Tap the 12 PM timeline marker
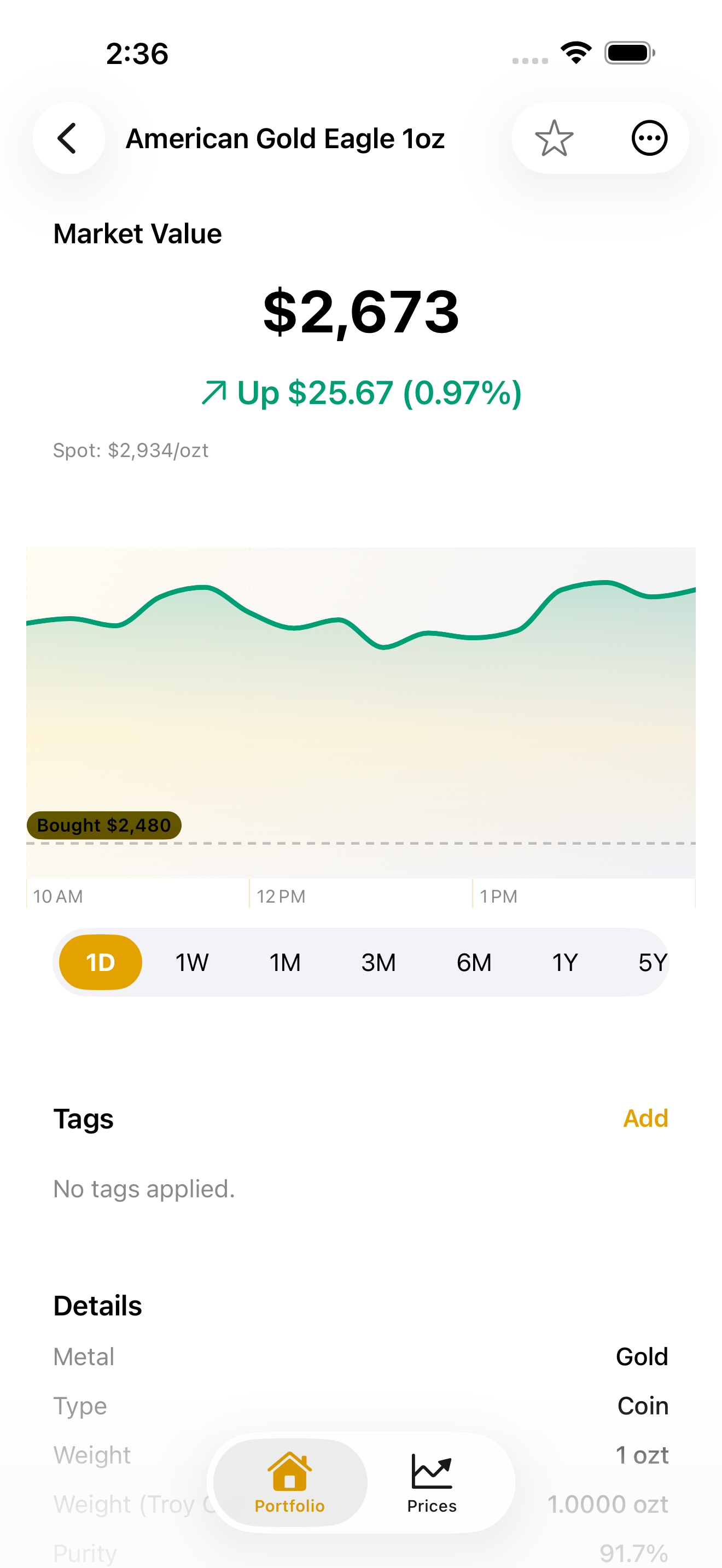The image size is (722, 1568). [x=281, y=896]
